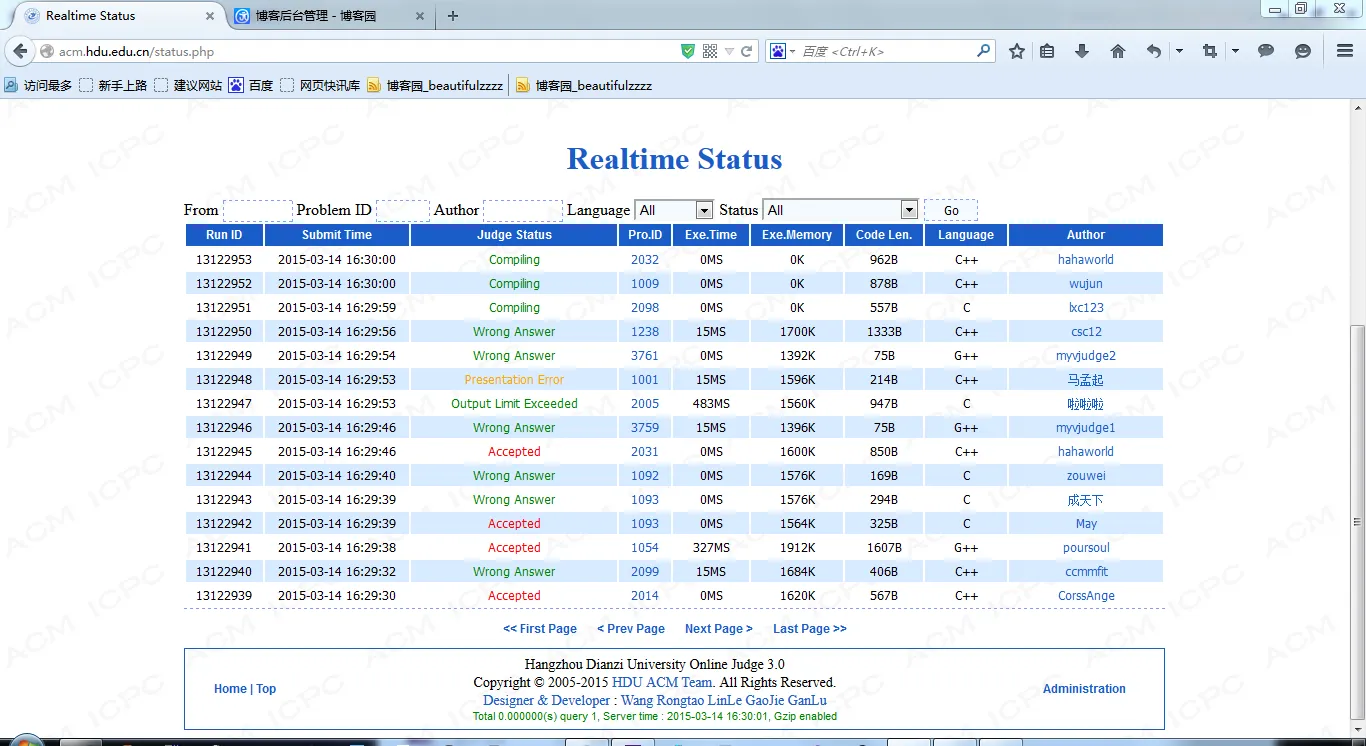1366x746 pixels.
Task: Open the Language dropdown
Action: click(674, 210)
